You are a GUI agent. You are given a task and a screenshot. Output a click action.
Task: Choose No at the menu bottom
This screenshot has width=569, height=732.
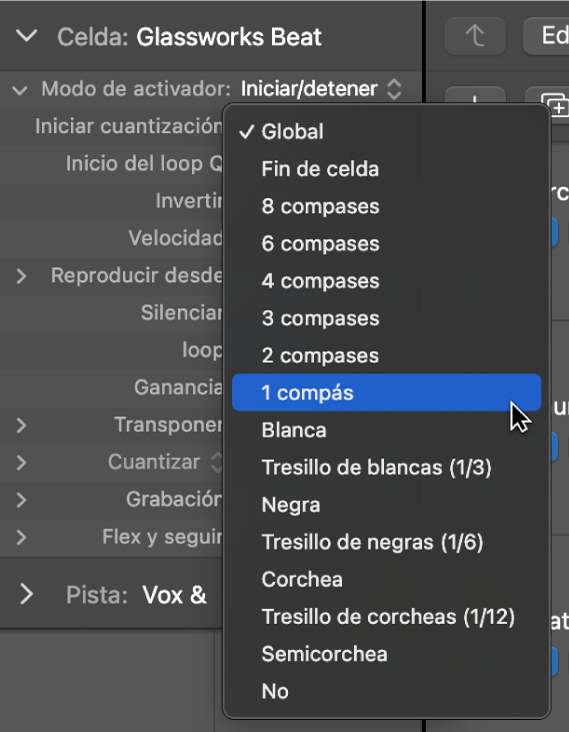(x=386, y=691)
